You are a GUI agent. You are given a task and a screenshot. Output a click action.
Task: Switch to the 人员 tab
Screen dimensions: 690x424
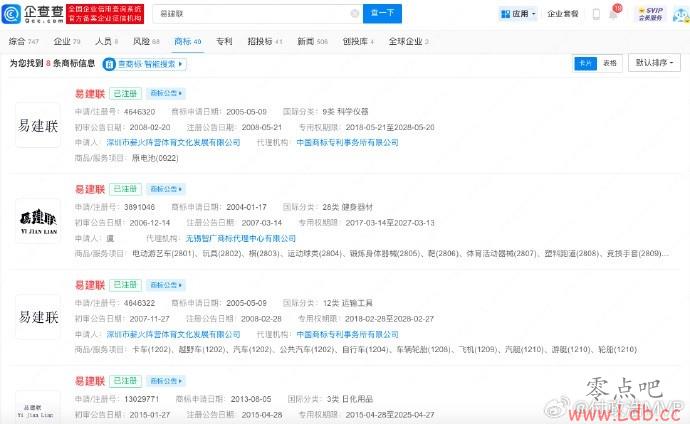[x=107, y=41]
